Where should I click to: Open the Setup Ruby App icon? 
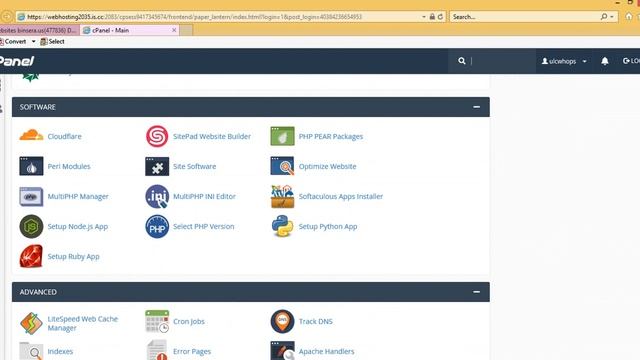(31, 256)
